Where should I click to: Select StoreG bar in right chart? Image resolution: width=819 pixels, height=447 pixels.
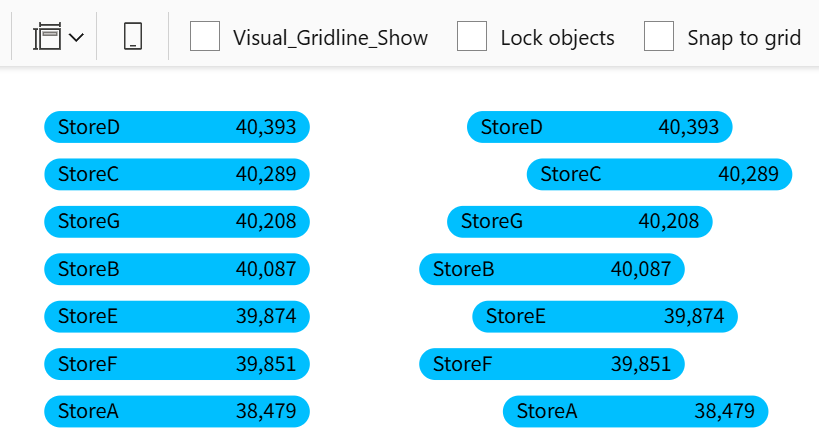(580, 221)
